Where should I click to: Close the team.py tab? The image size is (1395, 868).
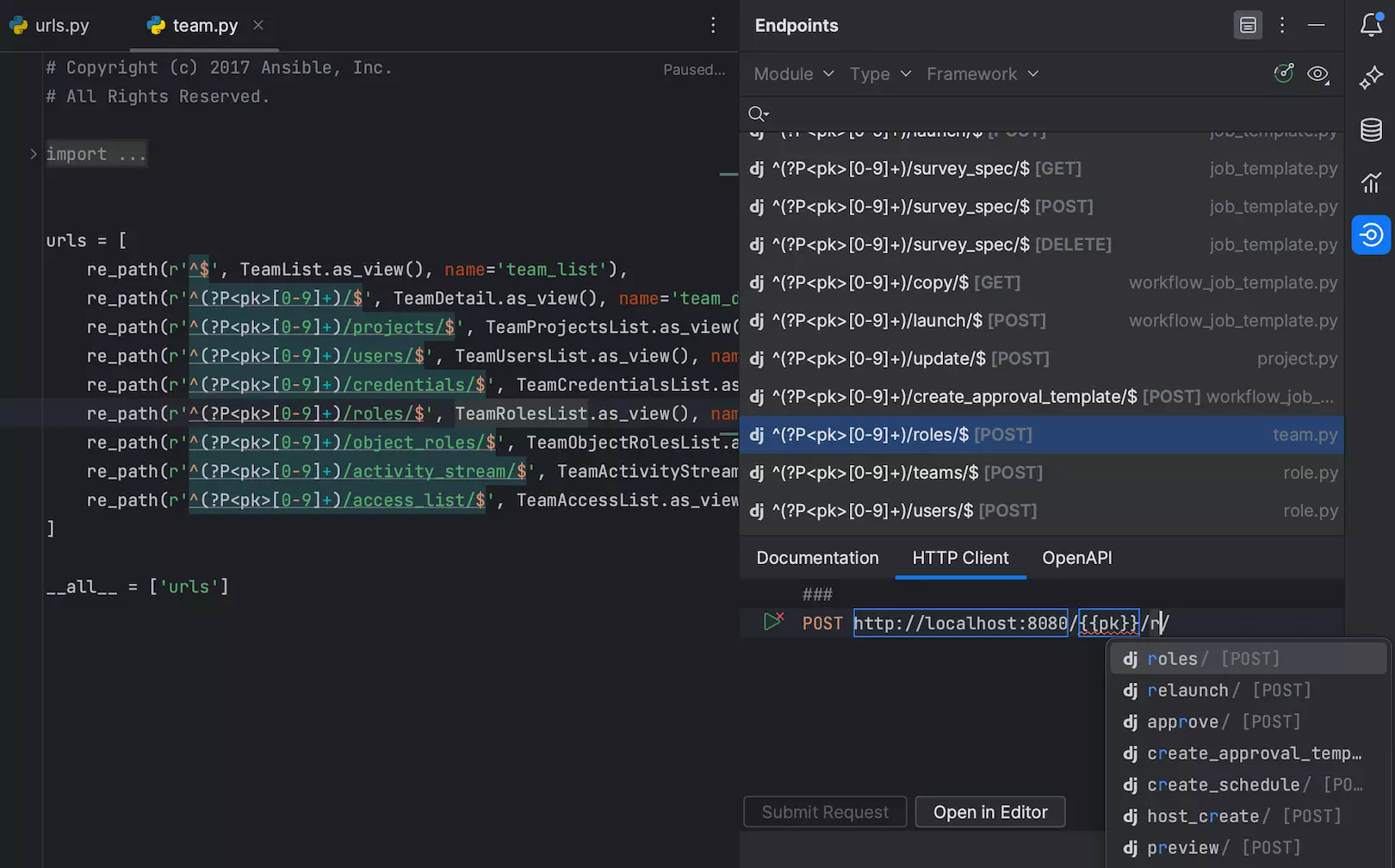[x=258, y=26]
